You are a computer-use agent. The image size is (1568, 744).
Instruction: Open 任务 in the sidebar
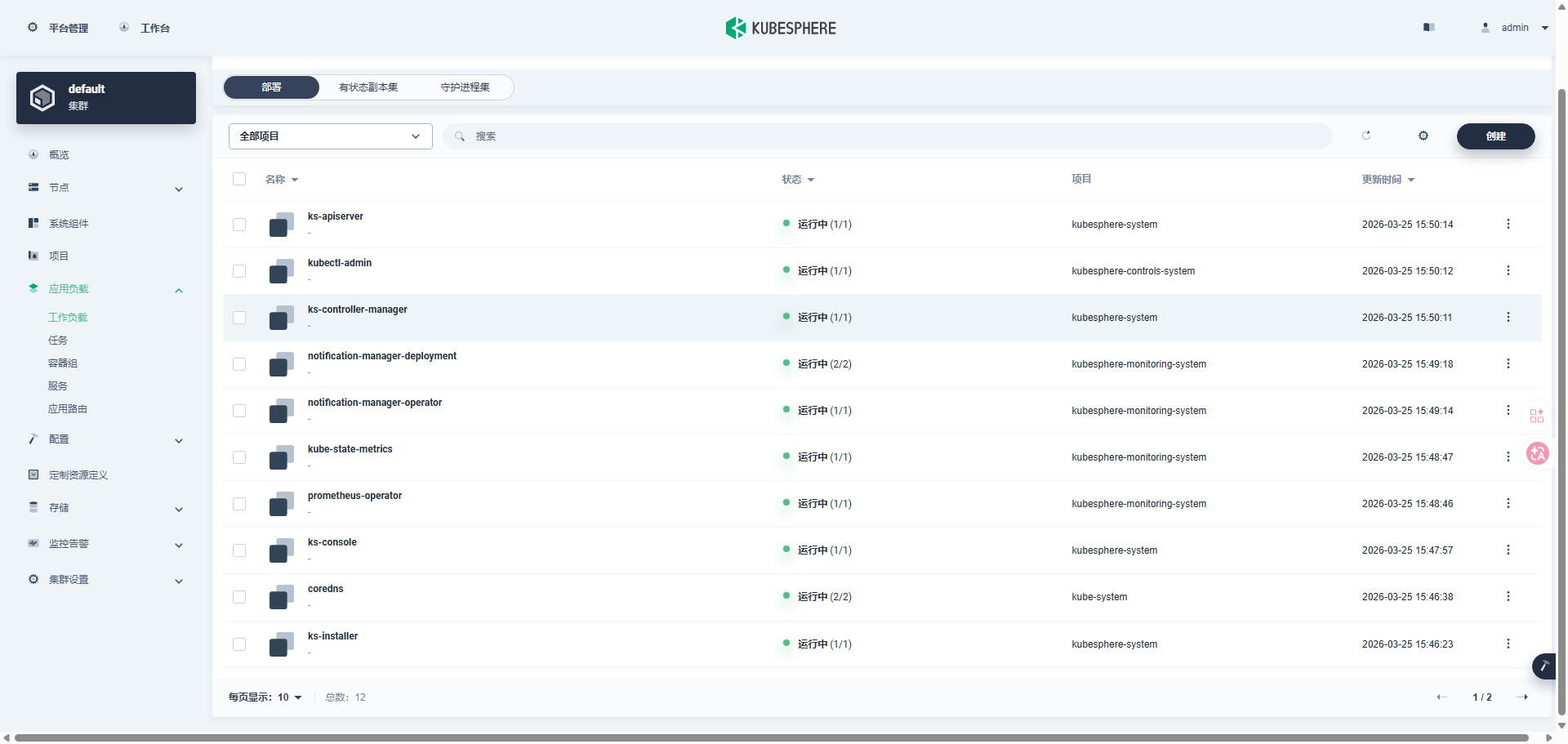pyautogui.click(x=58, y=341)
